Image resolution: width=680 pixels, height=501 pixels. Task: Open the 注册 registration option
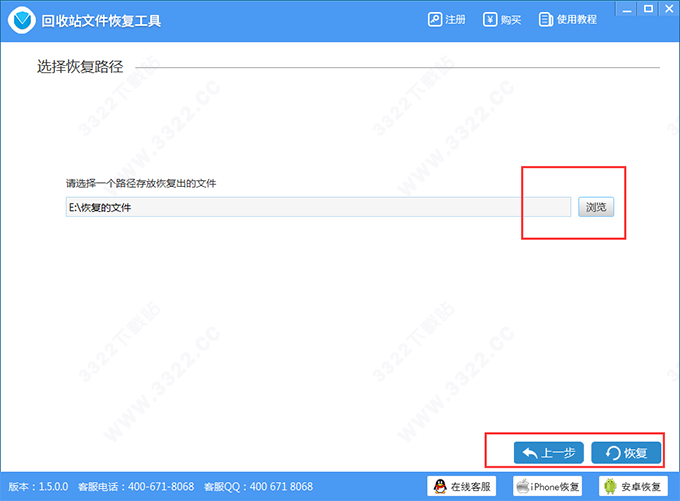pyautogui.click(x=447, y=20)
